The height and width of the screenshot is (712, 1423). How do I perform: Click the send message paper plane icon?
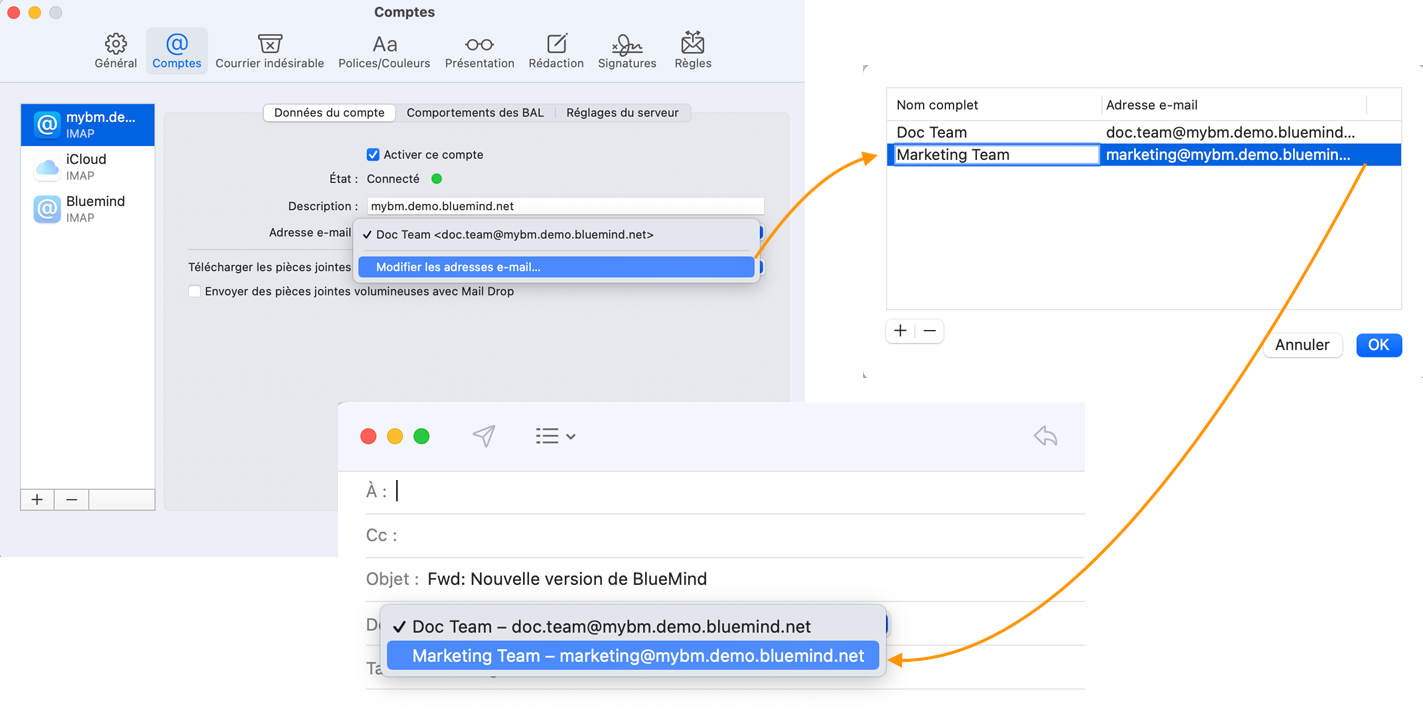coord(484,436)
